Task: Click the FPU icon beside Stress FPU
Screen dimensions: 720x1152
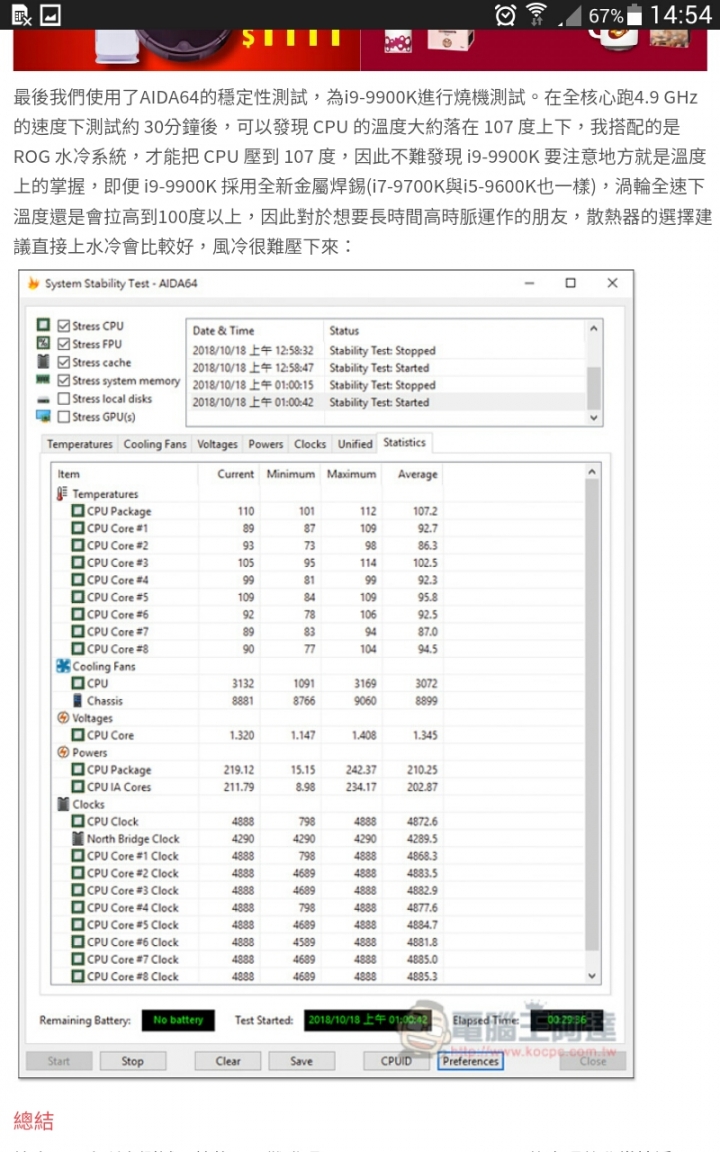Action: click(43, 343)
